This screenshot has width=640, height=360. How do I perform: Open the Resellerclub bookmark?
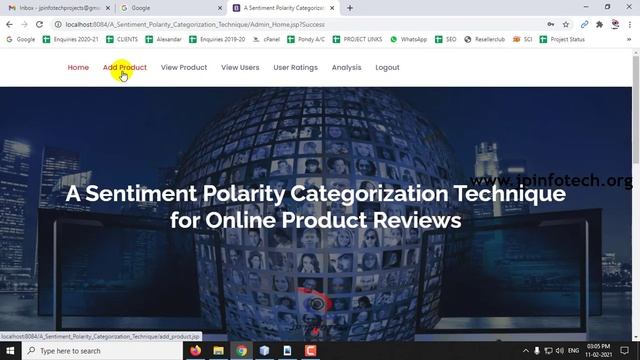pyautogui.click(x=485, y=39)
